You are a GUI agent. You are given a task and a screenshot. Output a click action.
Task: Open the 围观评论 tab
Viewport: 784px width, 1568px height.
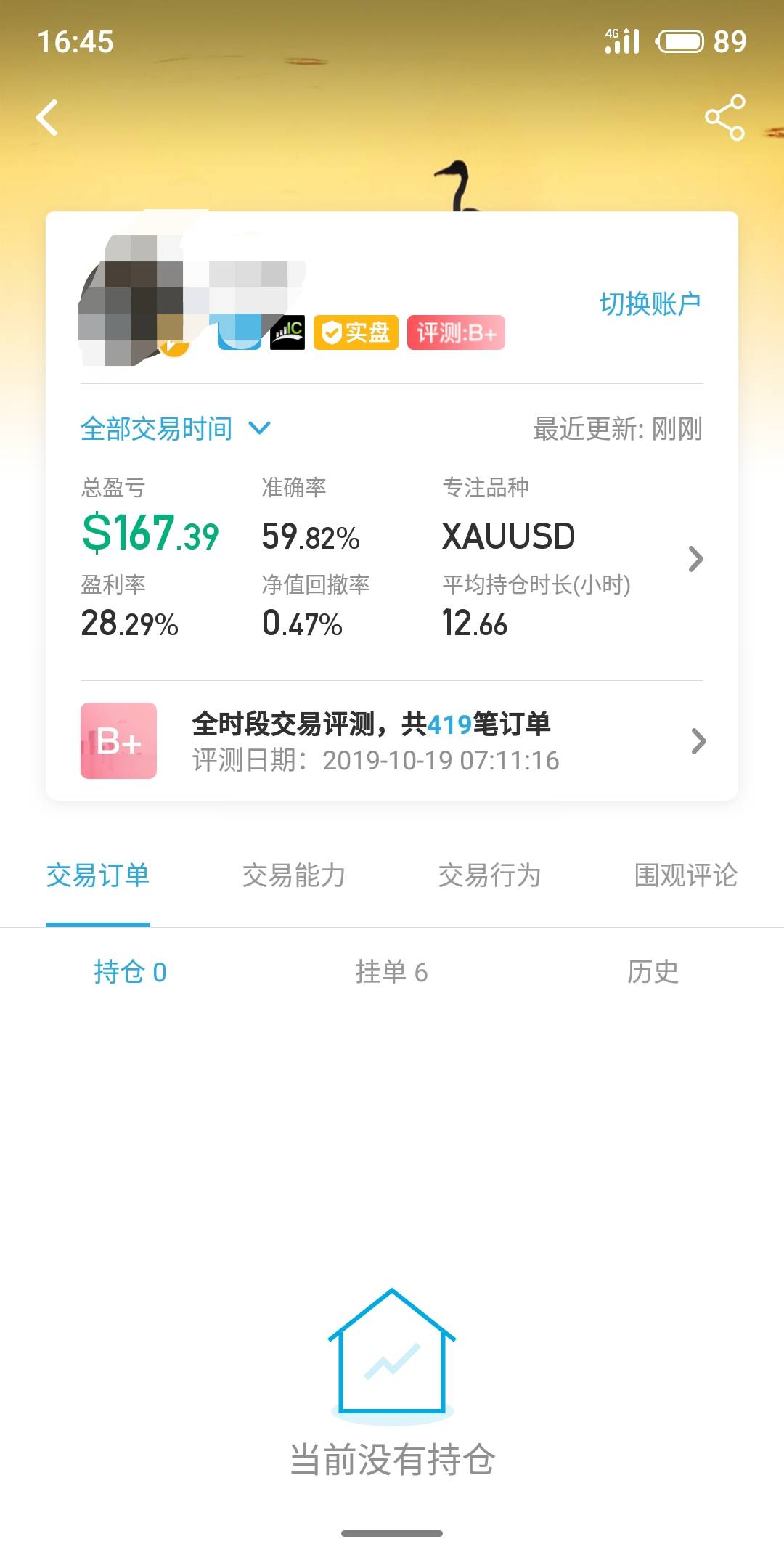[685, 875]
